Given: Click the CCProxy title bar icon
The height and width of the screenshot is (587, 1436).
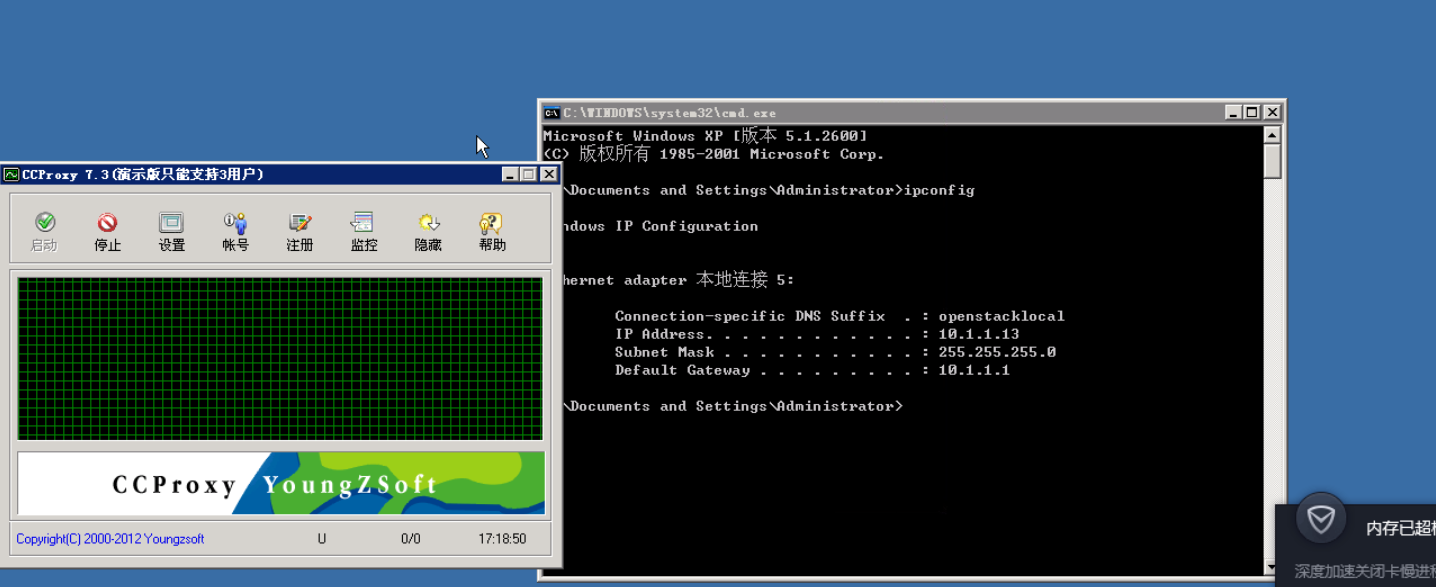Looking at the screenshot, I should 11,174.
